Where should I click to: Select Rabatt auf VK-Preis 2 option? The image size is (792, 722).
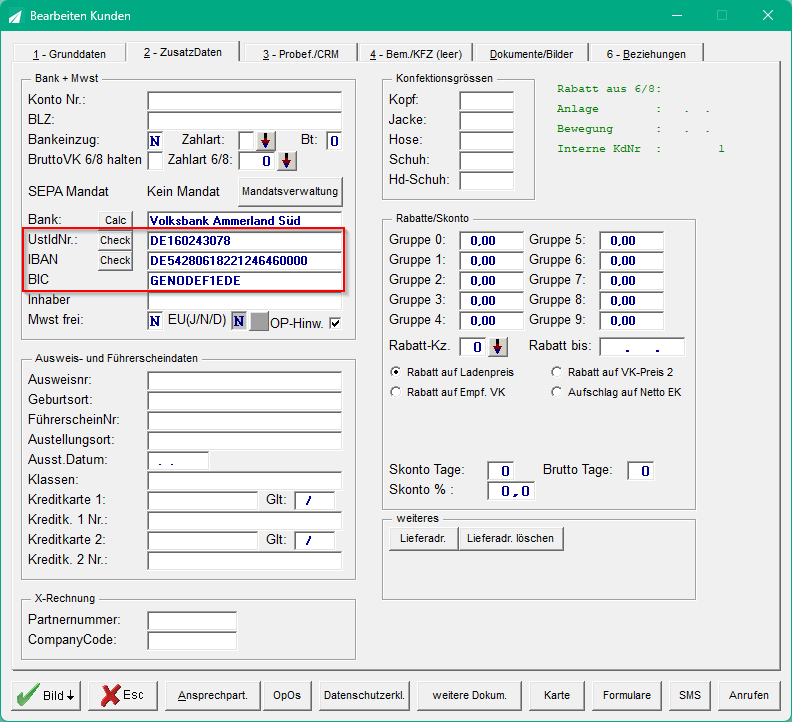[556, 372]
